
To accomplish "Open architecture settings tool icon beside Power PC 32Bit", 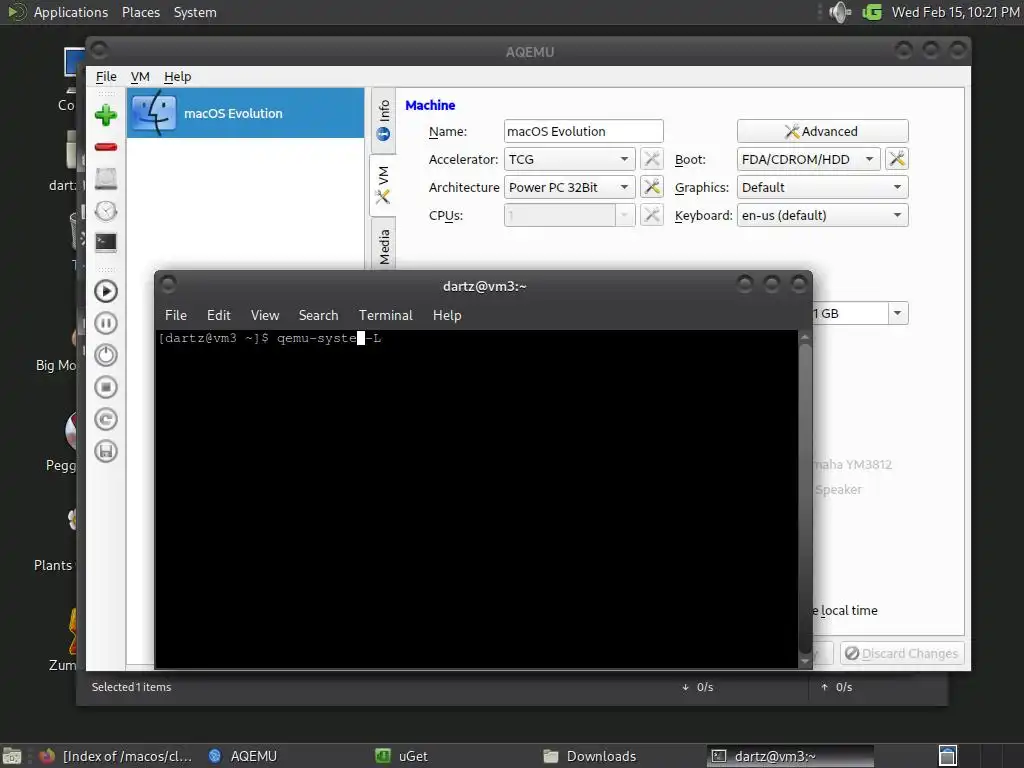I will [652, 187].
